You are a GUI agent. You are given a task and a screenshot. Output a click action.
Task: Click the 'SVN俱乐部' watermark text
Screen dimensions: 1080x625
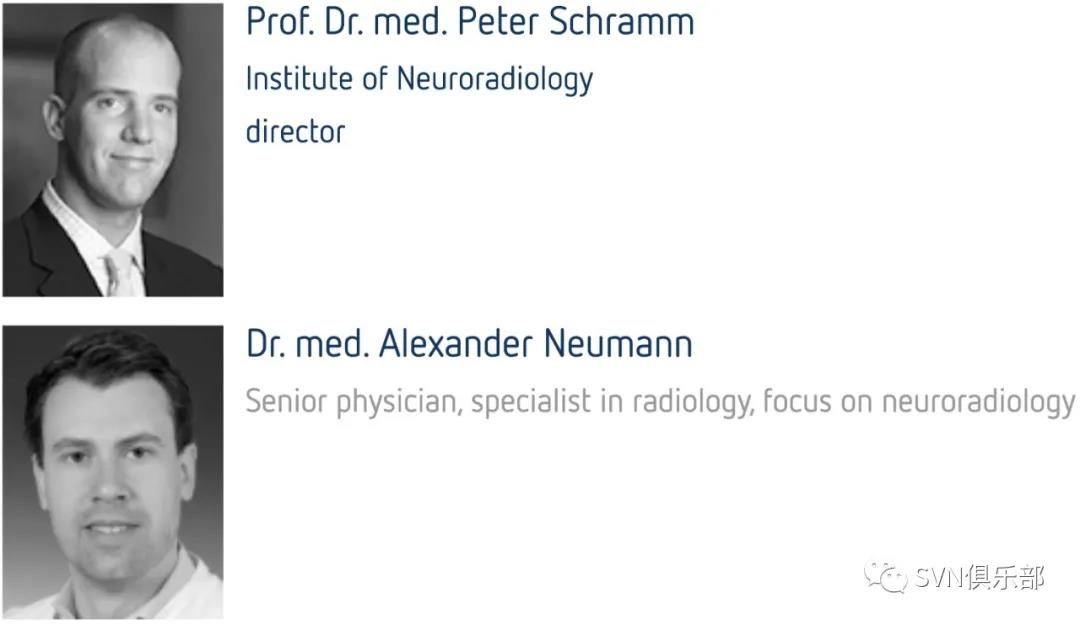979,577
